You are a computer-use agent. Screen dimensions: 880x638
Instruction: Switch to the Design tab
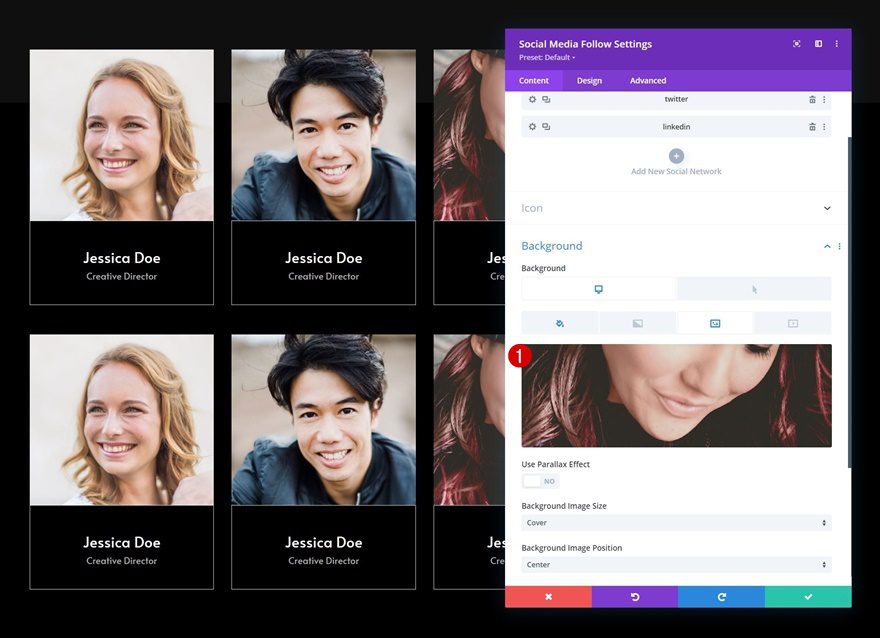590,80
